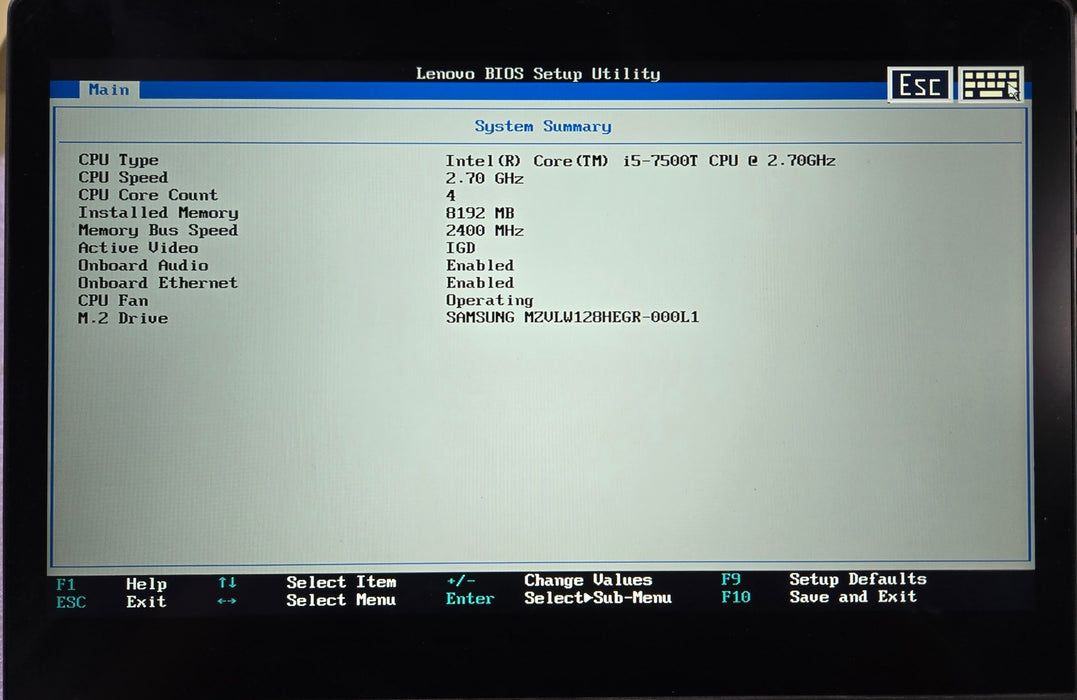The height and width of the screenshot is (700, 1077).
Task: Select the M.2 Drive label
Action: [x=123, y=318]
